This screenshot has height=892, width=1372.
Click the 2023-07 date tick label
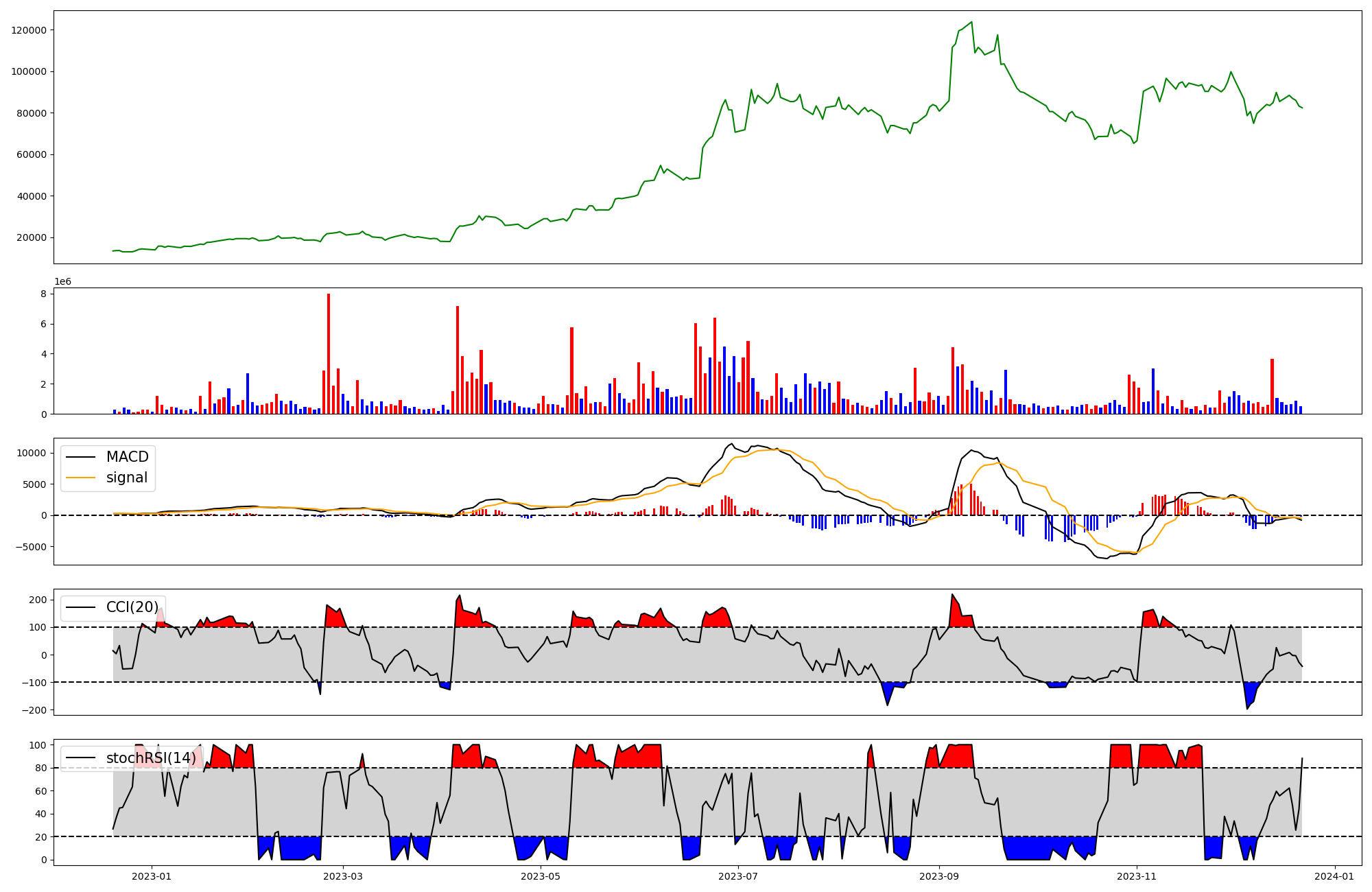click(x=739, y=876)
